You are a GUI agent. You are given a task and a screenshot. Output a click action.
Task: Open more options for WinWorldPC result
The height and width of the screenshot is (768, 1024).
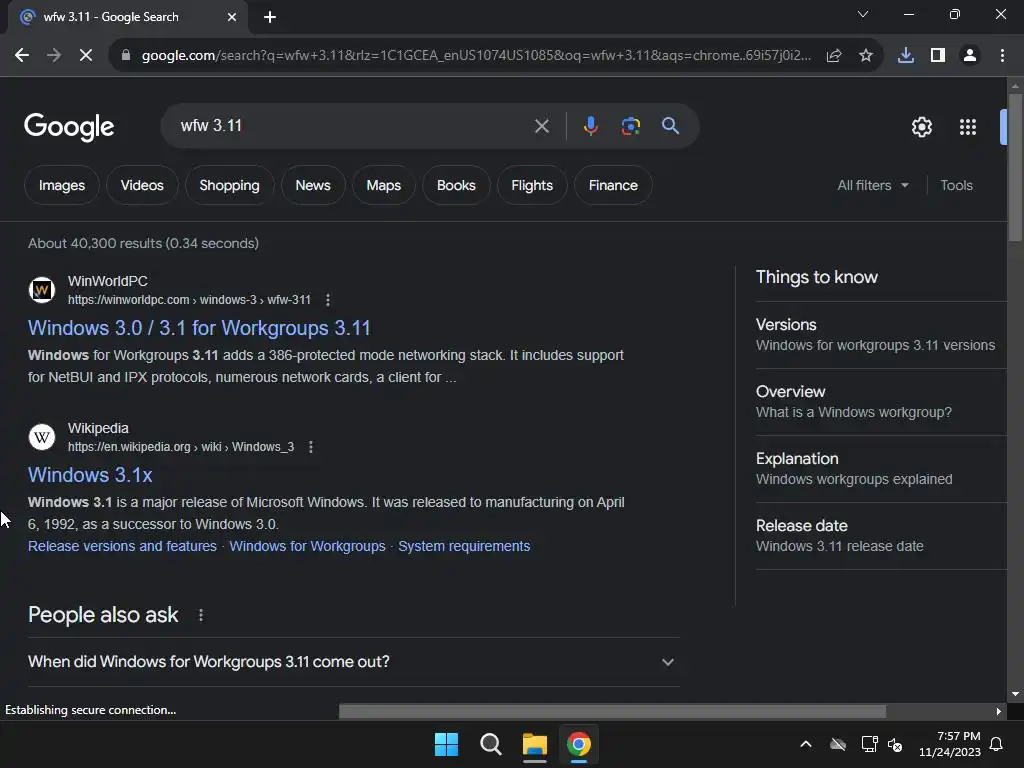point(328,300)
